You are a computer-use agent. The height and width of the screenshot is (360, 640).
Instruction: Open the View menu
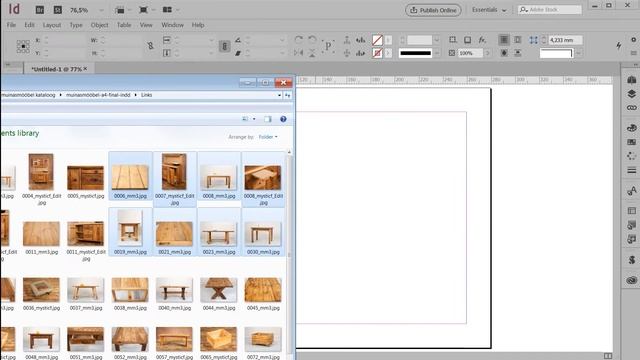[146, 25]
